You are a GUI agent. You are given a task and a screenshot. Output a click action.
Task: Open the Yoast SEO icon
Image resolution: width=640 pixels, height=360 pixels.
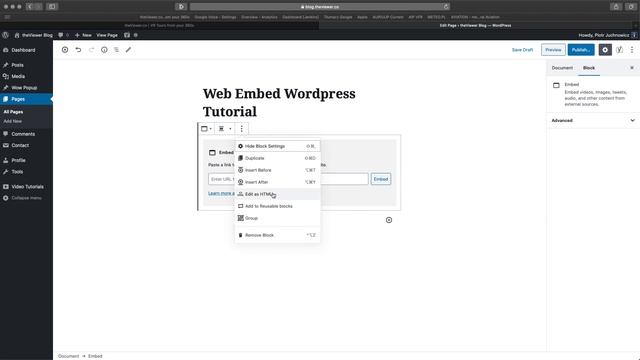pyautogui.click(x=619, y=50)
